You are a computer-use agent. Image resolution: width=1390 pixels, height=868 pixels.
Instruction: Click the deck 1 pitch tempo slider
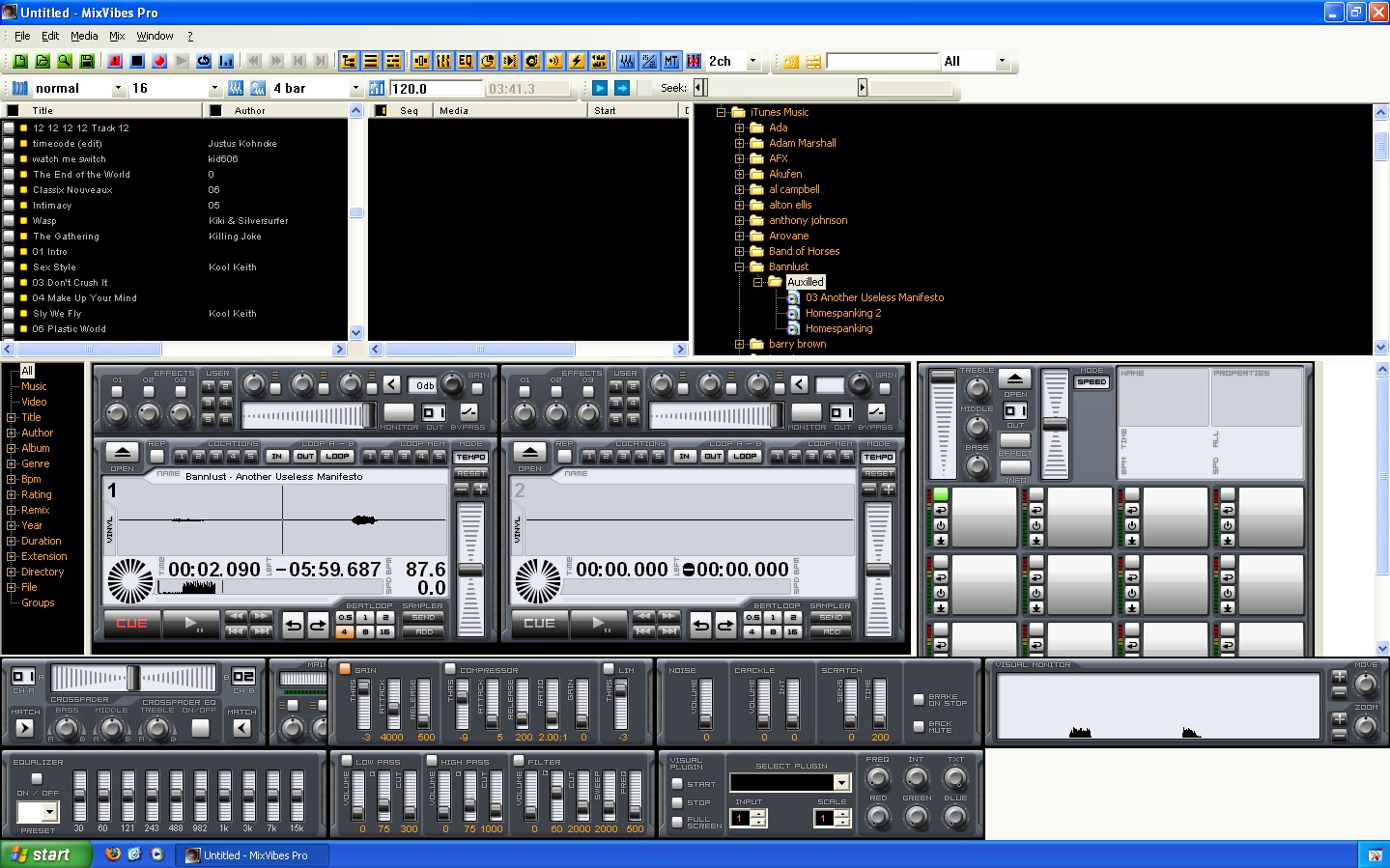click(x=470, y=570)
